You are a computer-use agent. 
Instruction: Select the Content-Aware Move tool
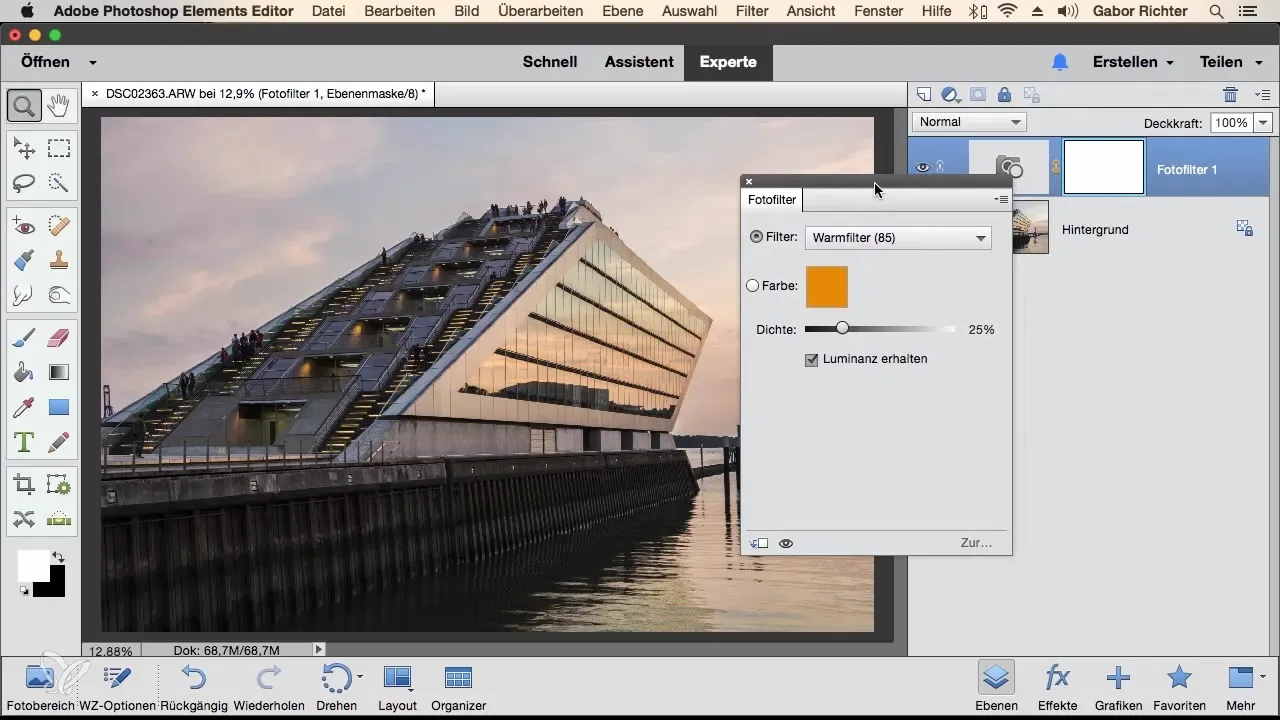[24, 519]
